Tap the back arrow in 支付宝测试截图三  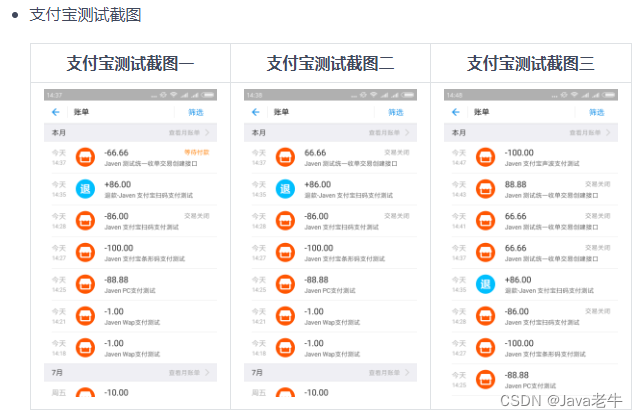point(456,112)
